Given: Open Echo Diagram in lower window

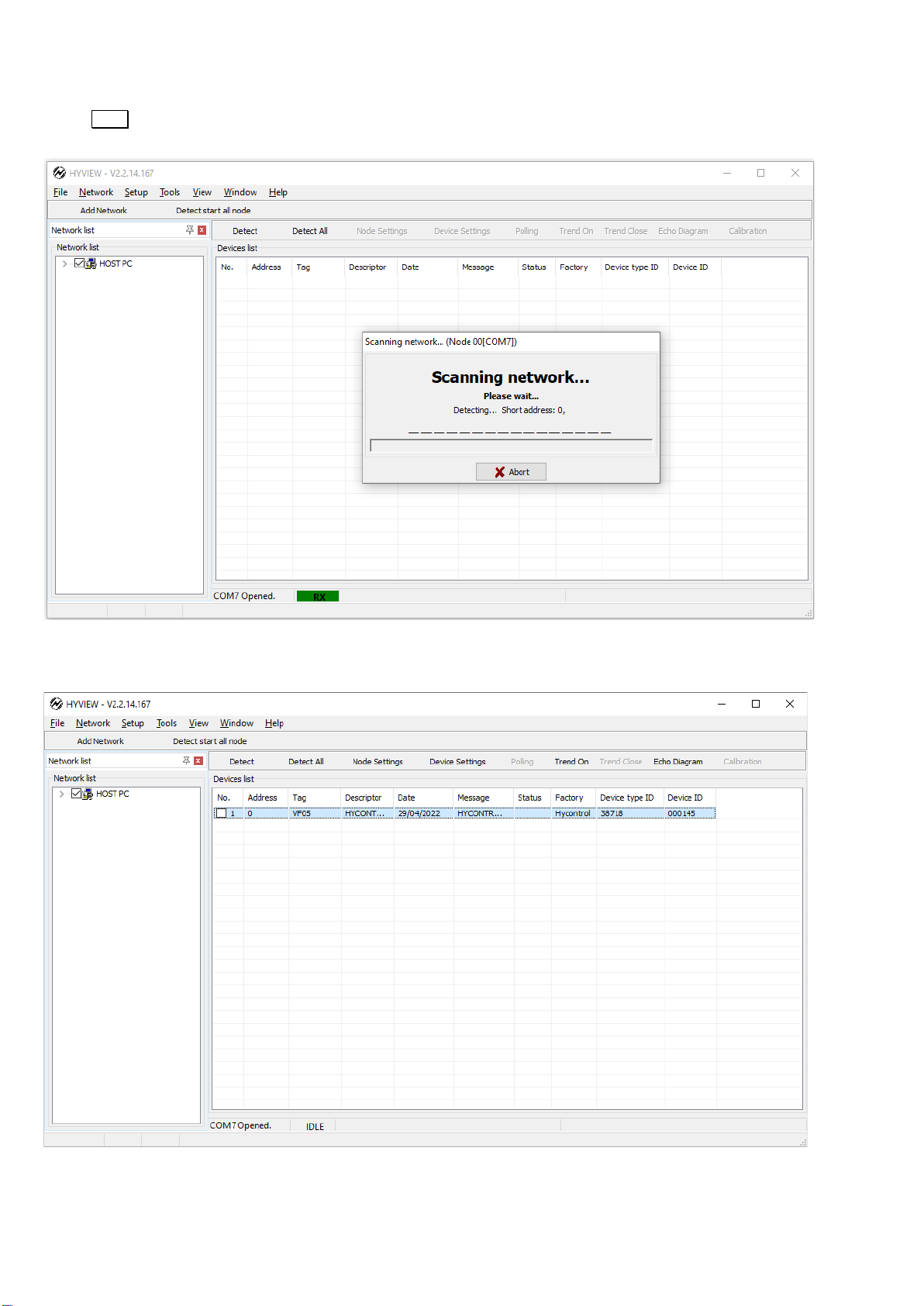Looking at the screenshot, I should [678, 762].
